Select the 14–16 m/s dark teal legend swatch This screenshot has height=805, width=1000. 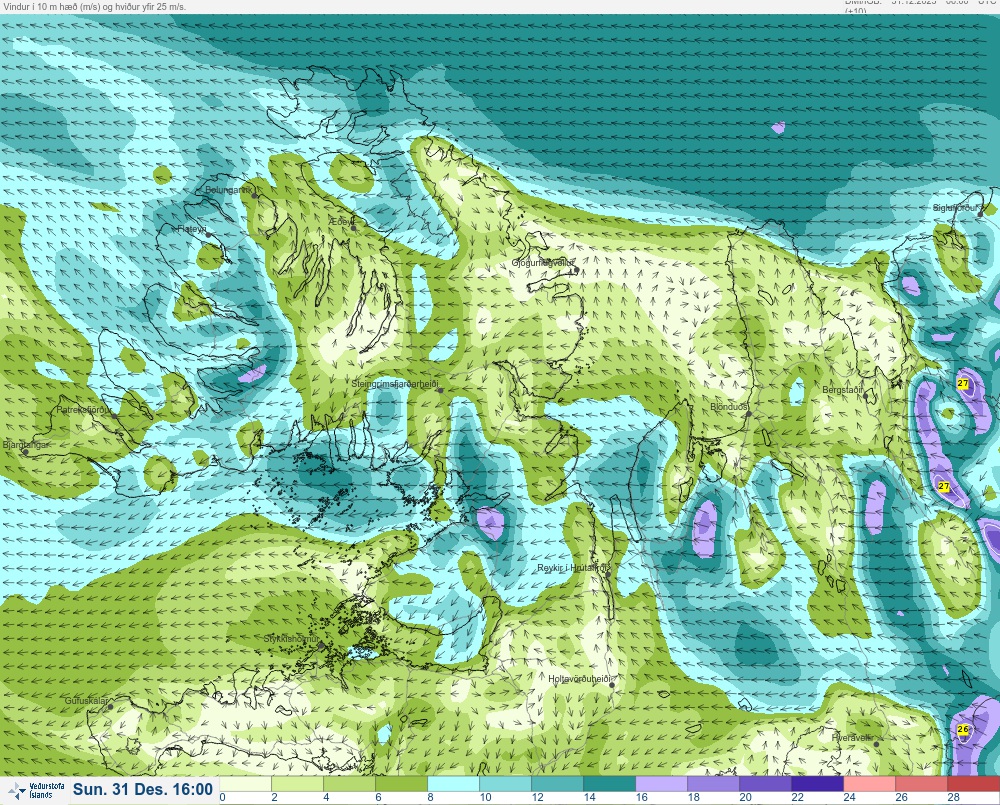pos(610,783)
